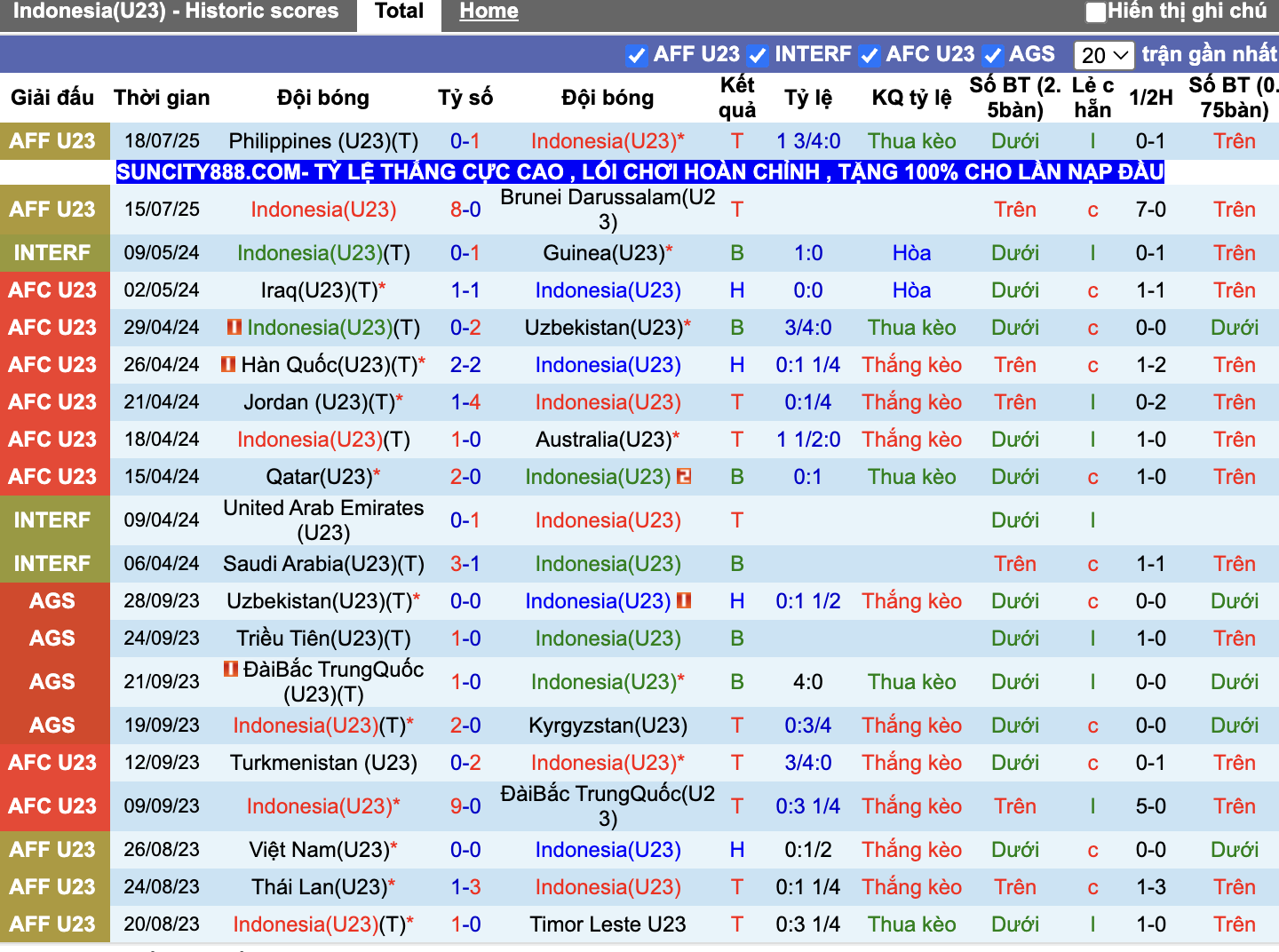Click red card icon beside ĐàiBắc TrungQuốc on 21/09/23

pyautogui.click(x=231, y=669)
